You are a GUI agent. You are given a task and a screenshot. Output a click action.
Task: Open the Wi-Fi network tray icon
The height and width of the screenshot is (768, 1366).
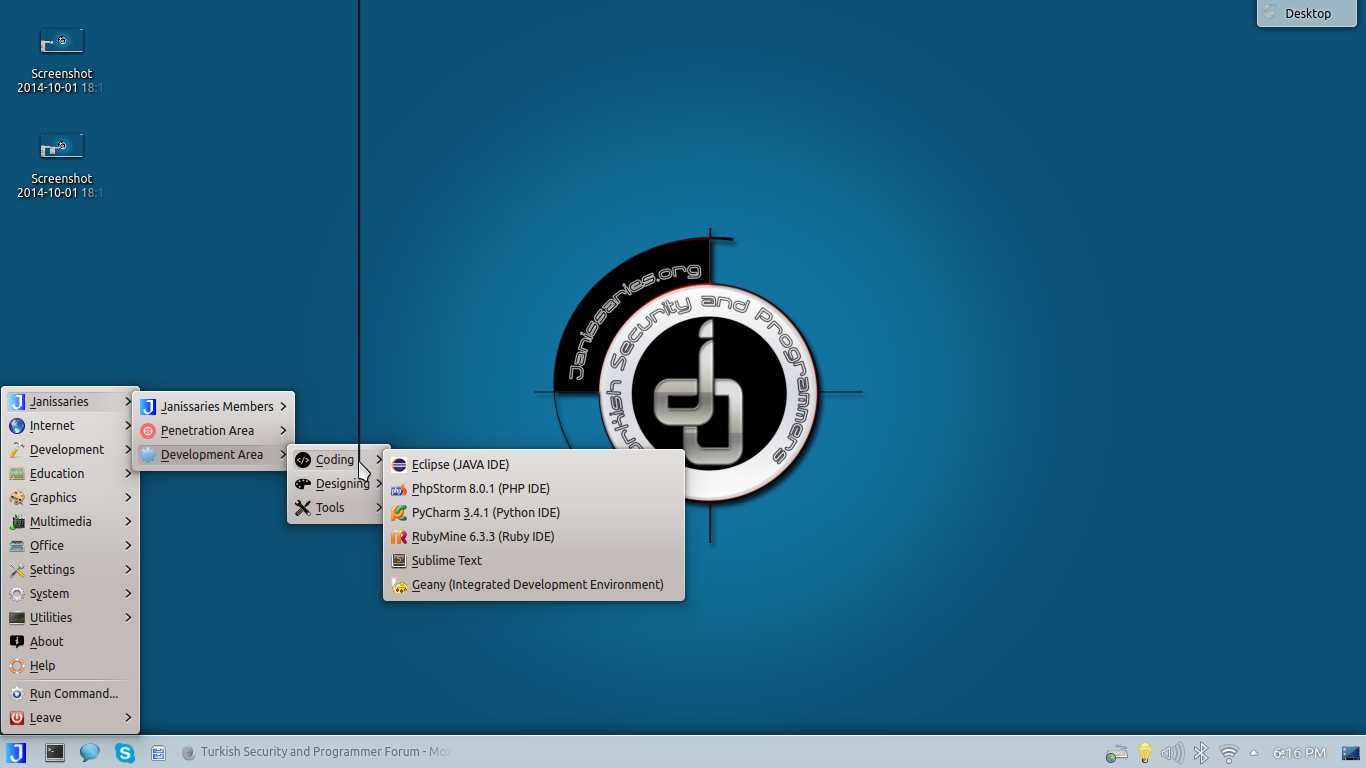click(x=1229, y=753)
